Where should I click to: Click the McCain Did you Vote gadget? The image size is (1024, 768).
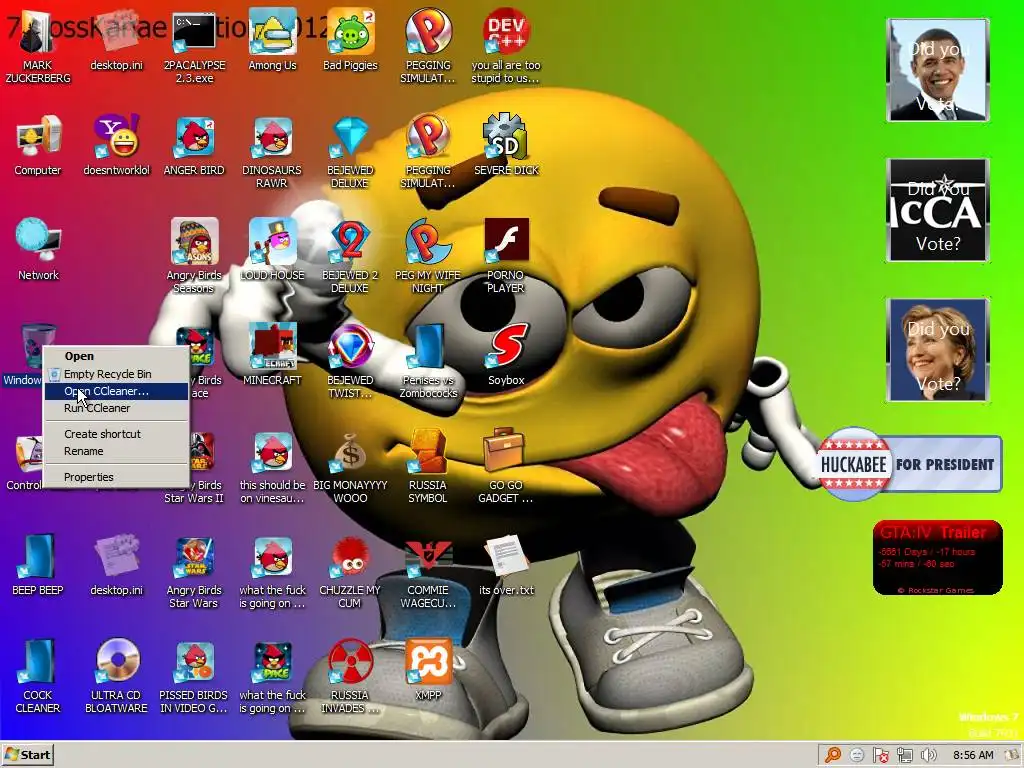tap(937, 210)
